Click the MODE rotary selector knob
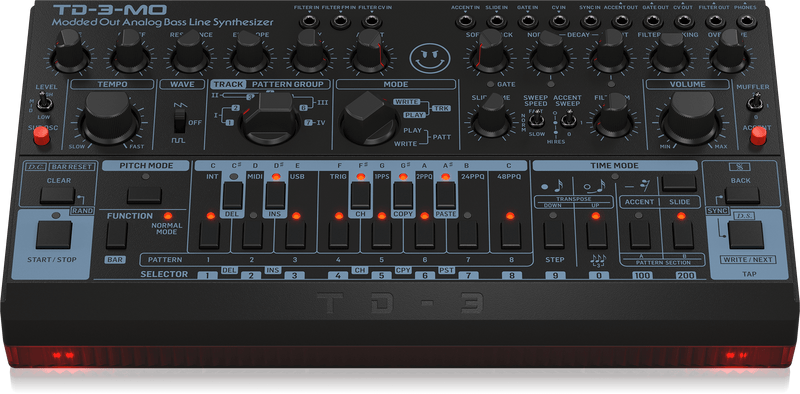This screenshot has width=800, height=394. click(x=369, y=117)
